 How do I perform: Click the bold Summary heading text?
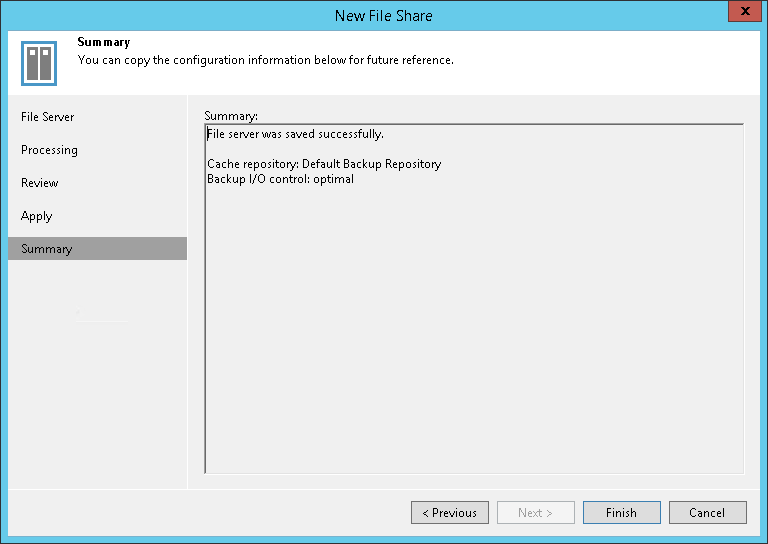pos(104,42)
